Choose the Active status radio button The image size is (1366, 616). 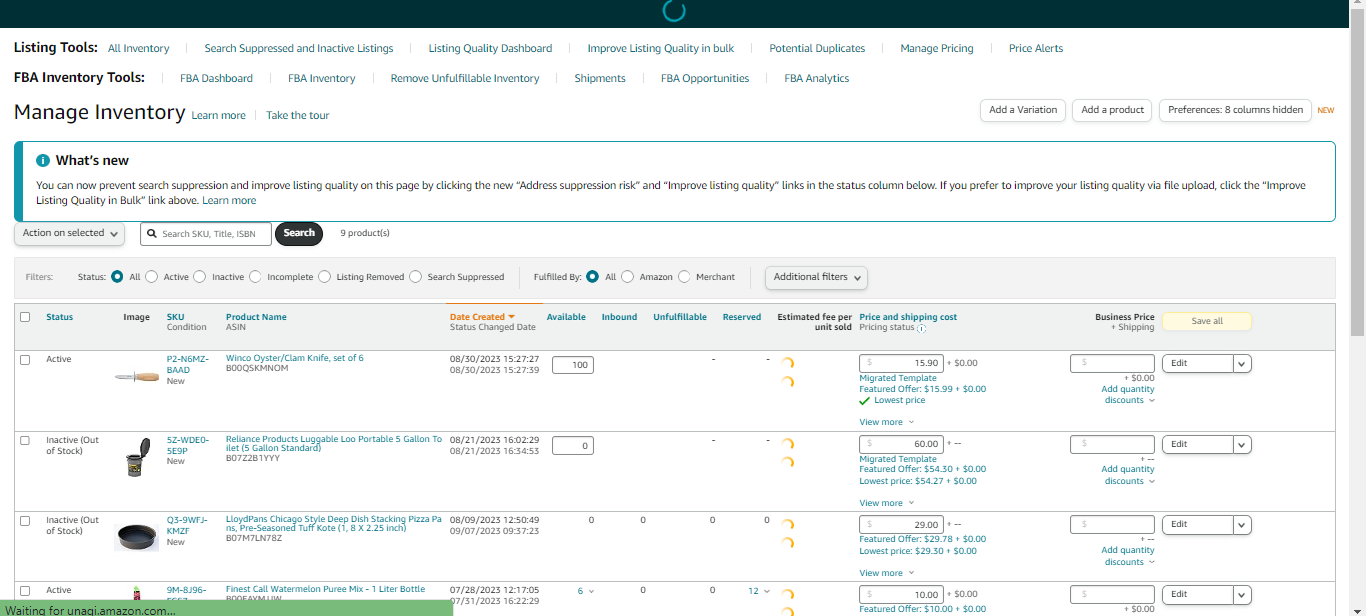[x=151, y=277]
